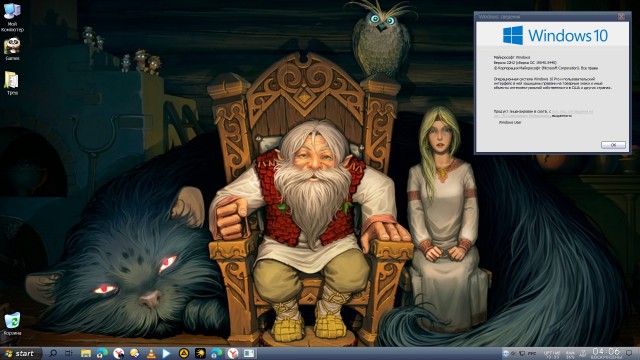The height and width of the screenshot is (360, 640).
Task: Launch VLC media player cone icon
Action: (x=151, y=353)
